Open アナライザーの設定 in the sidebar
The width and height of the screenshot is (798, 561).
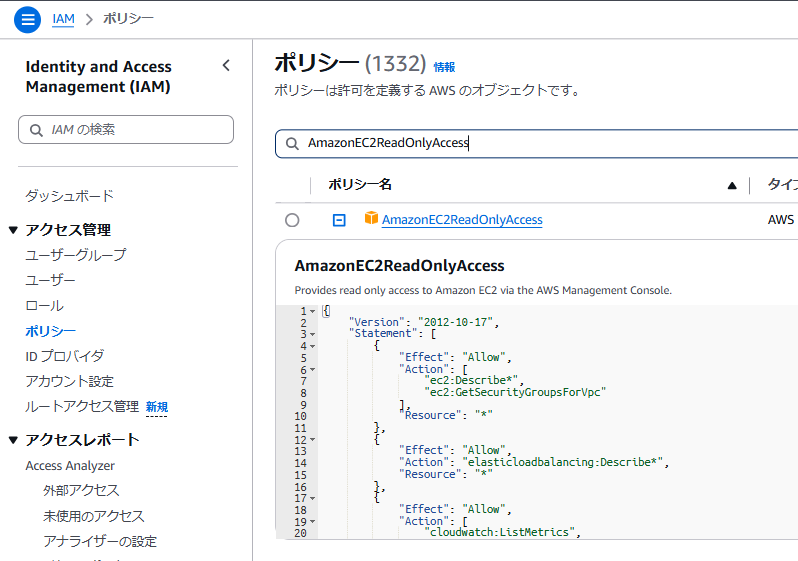tap(100, 541)
